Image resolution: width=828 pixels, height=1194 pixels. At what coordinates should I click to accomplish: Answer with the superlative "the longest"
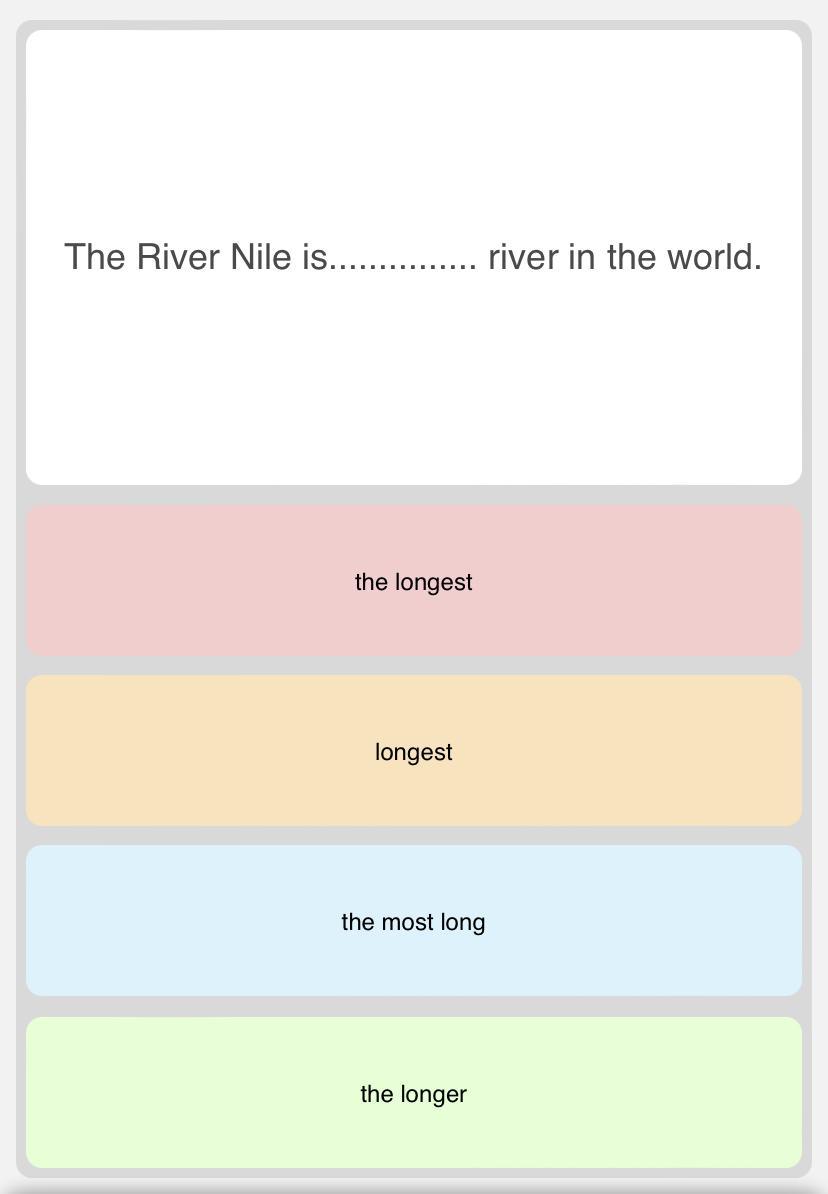pyautogui.click(x=413, y=582)
